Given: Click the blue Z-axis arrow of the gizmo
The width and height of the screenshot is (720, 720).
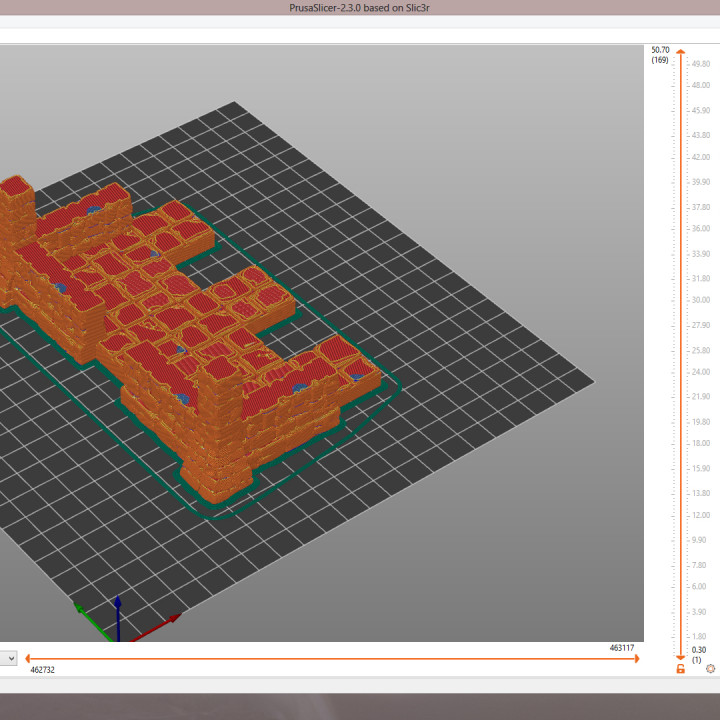Looking at the screenshot, I should click(x=118, y=607).
